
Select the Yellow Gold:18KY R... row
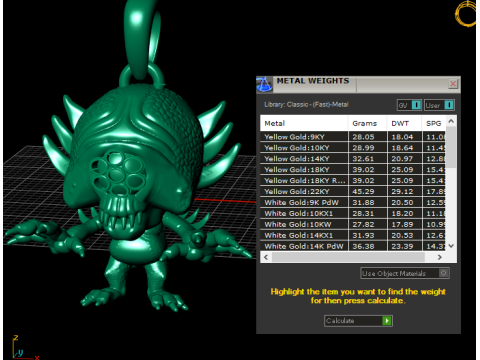coord(353,181)
